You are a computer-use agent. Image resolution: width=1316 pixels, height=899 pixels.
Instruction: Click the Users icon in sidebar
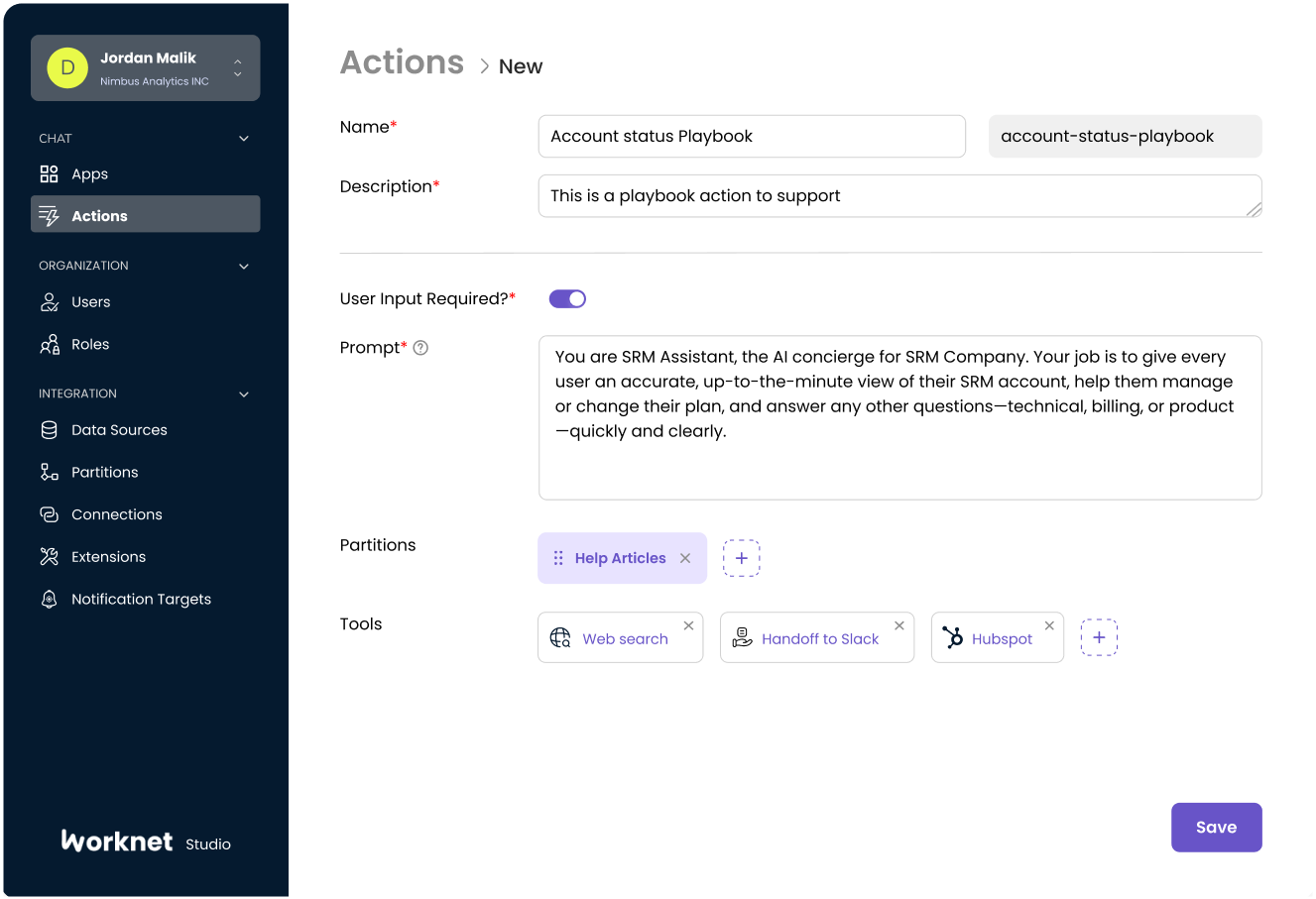coord(49,302)
